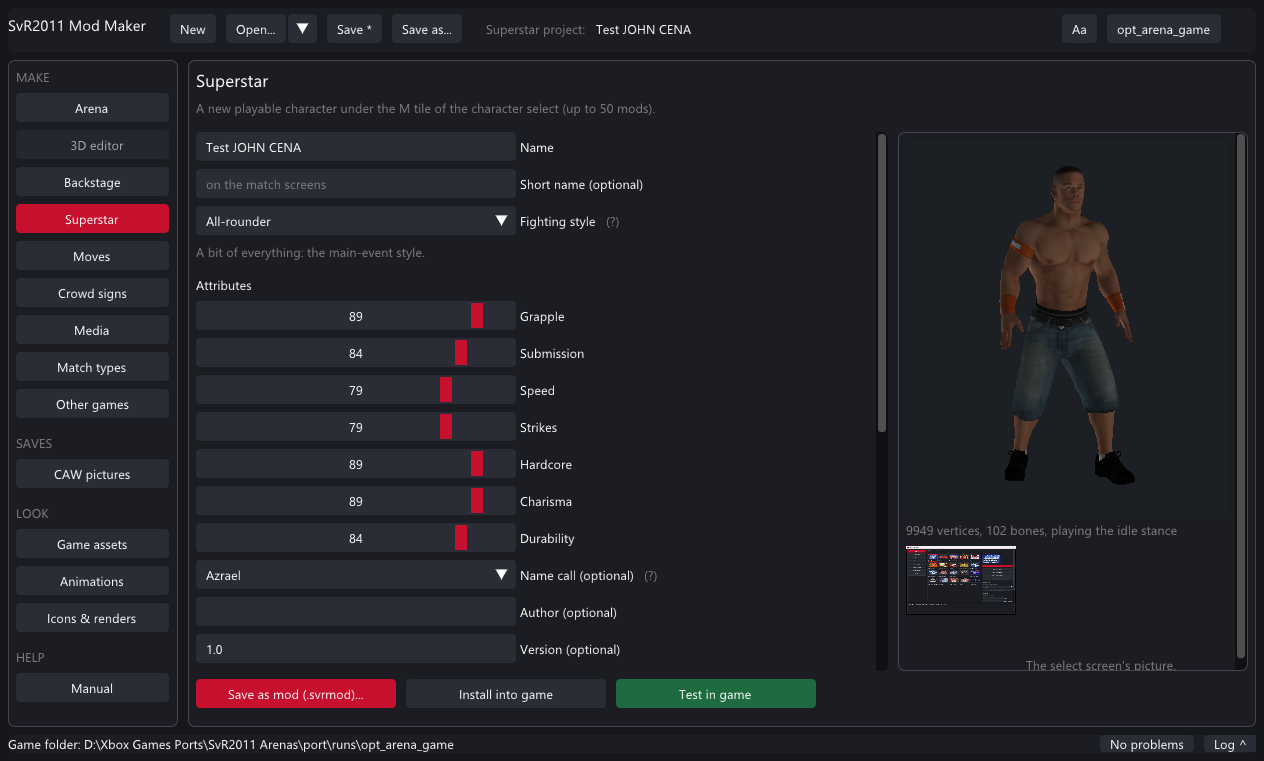
Task: Open the Log panel expander
Action: (1230, 744)
